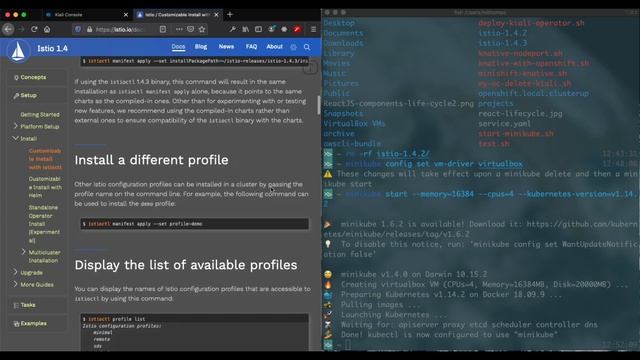Bookmark this page with star icon

(x=202, y=29)
